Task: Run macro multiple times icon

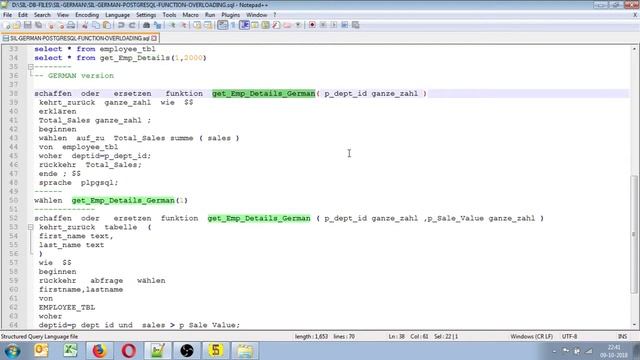Action: (x=344, y=25)
